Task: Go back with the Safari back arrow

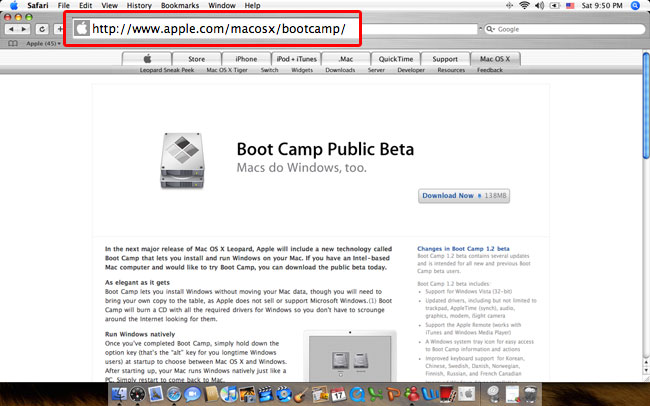Action: click(x=11, y=29)
